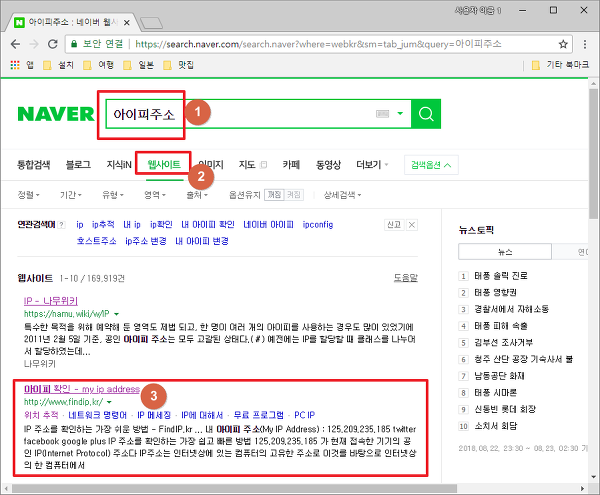Open a new tab button

click(152, 23)
